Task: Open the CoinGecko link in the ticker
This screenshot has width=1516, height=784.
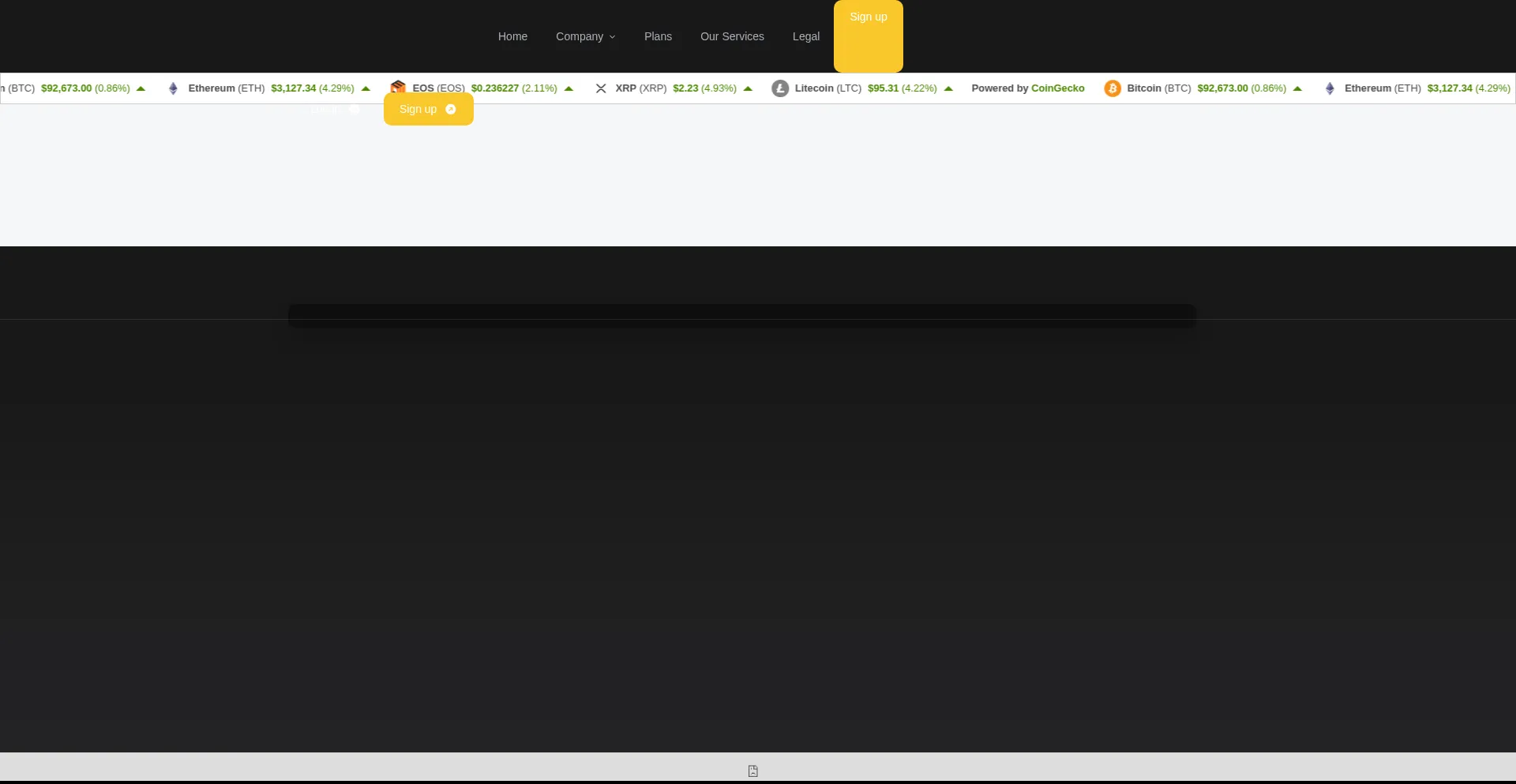Action: pos(1058,88)
